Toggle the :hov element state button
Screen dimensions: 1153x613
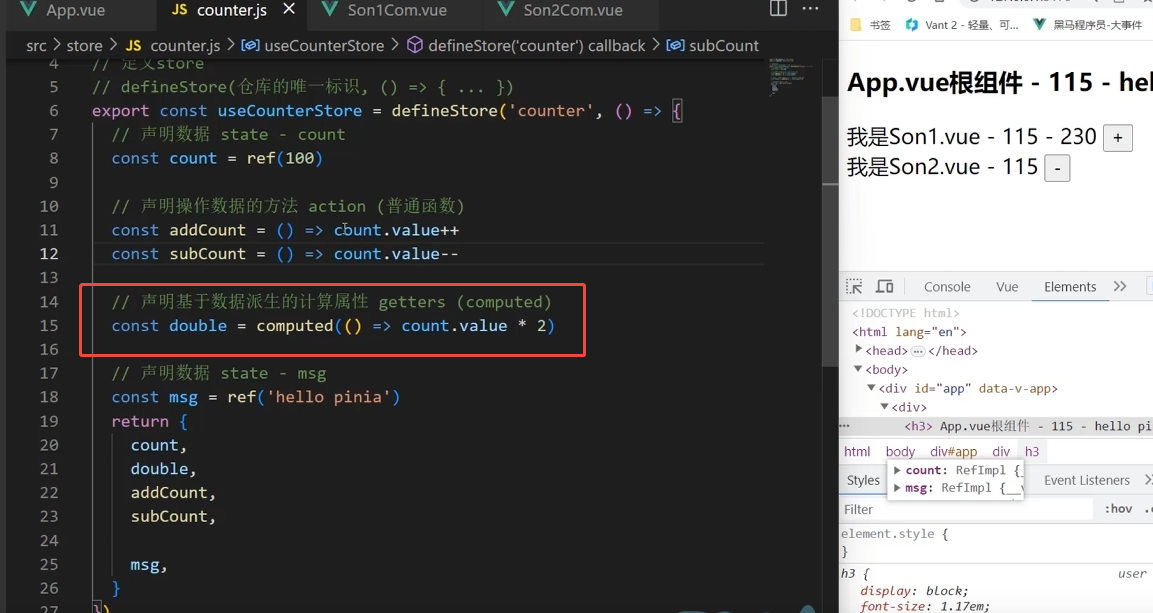point(1118,509)
